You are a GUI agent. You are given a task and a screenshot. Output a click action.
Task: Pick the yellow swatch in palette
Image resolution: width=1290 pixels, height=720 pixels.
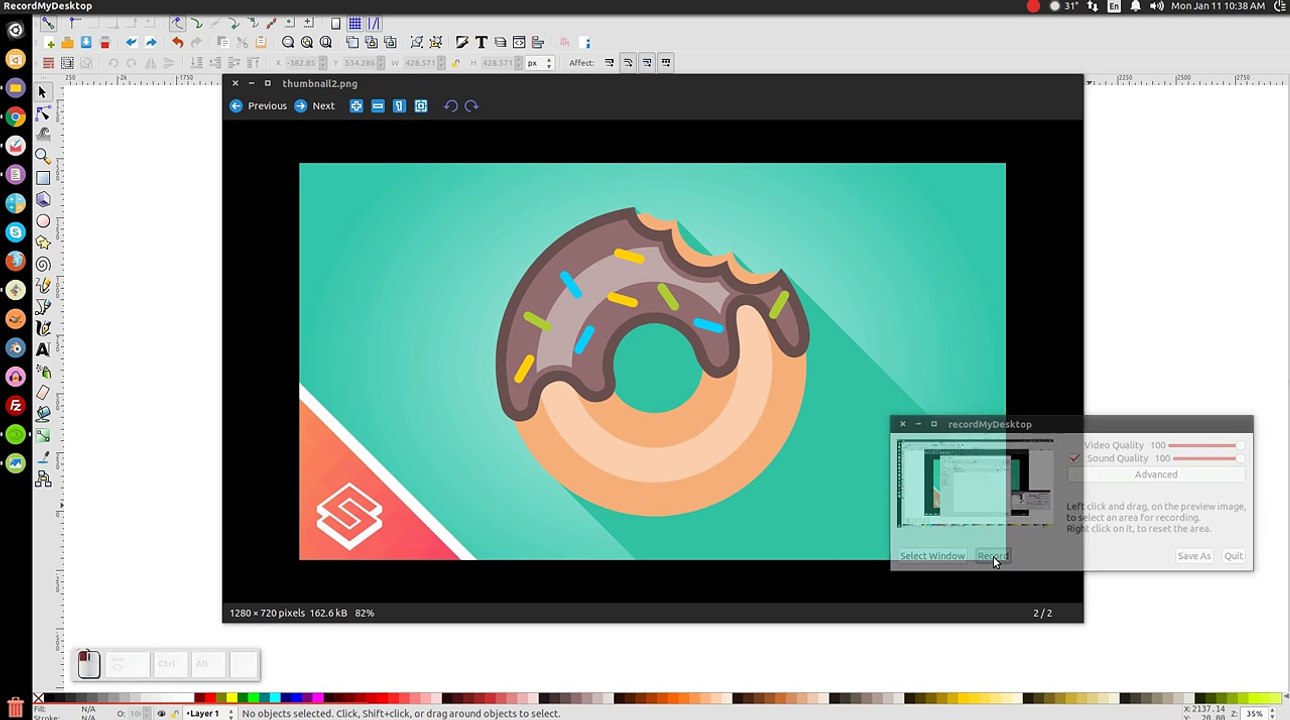click(x=232, y=698)
